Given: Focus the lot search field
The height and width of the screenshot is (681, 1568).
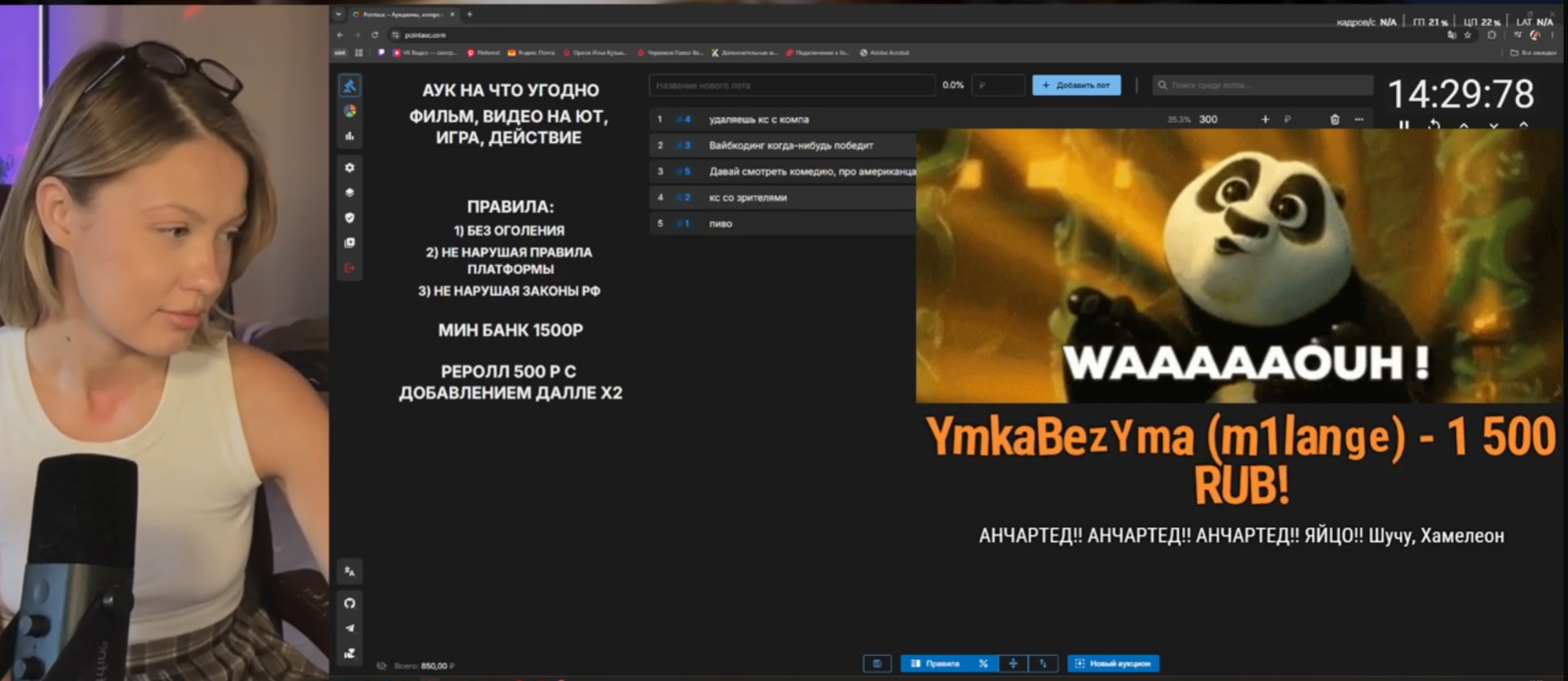Looking at the screenshot, I should tap(1262, 85).
